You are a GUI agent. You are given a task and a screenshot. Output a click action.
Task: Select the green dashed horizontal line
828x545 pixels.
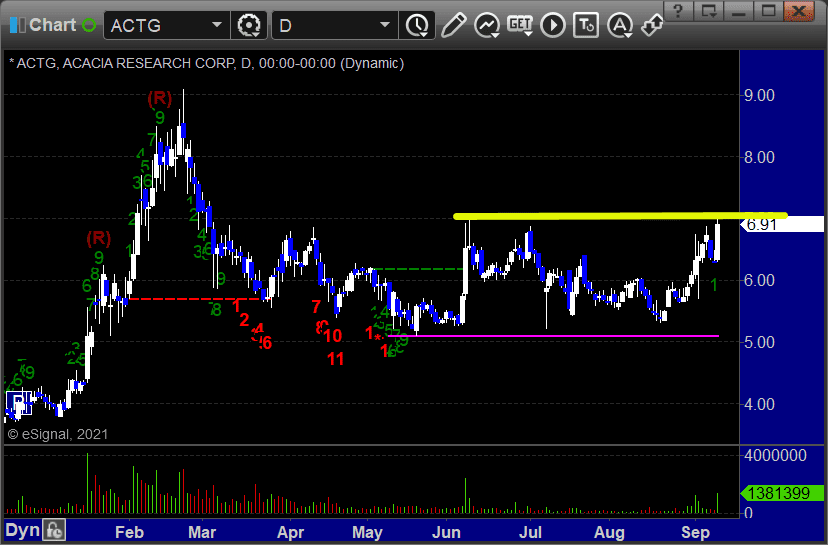(x=417, y=269)
